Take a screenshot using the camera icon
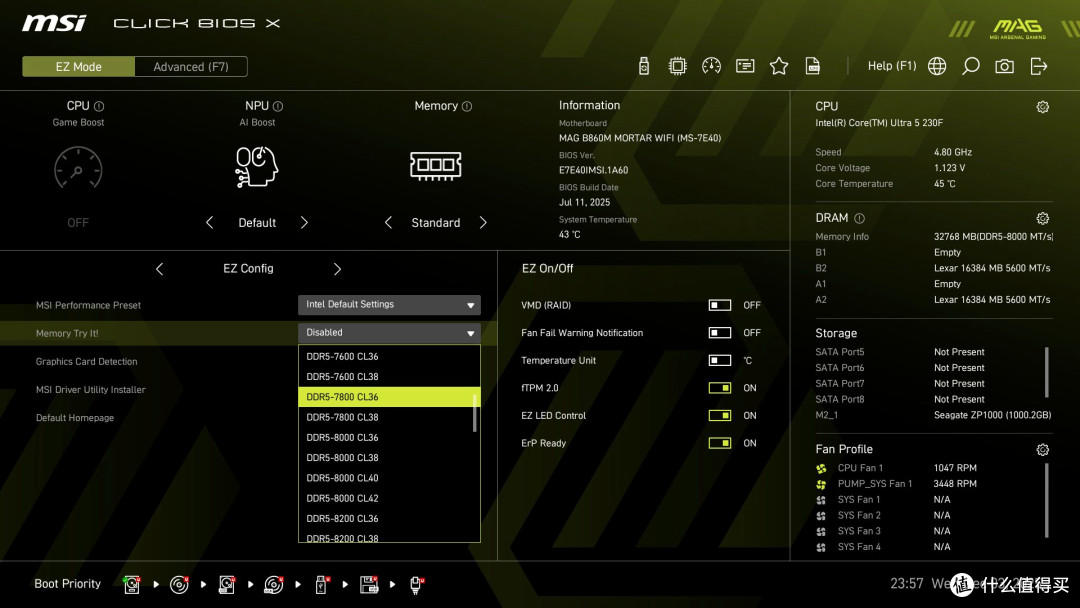Viewport: 1080px width, 608px height. click(x=1004, y=66)
